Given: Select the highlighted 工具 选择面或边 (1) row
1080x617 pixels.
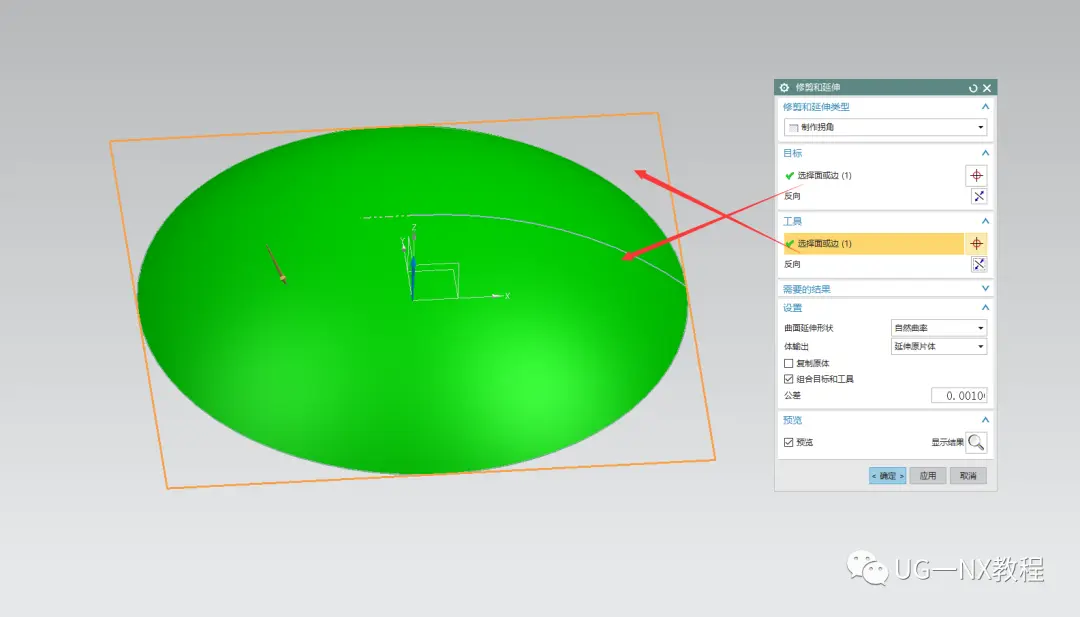Looking at the screenshot, I should click(x=873, y=243).
